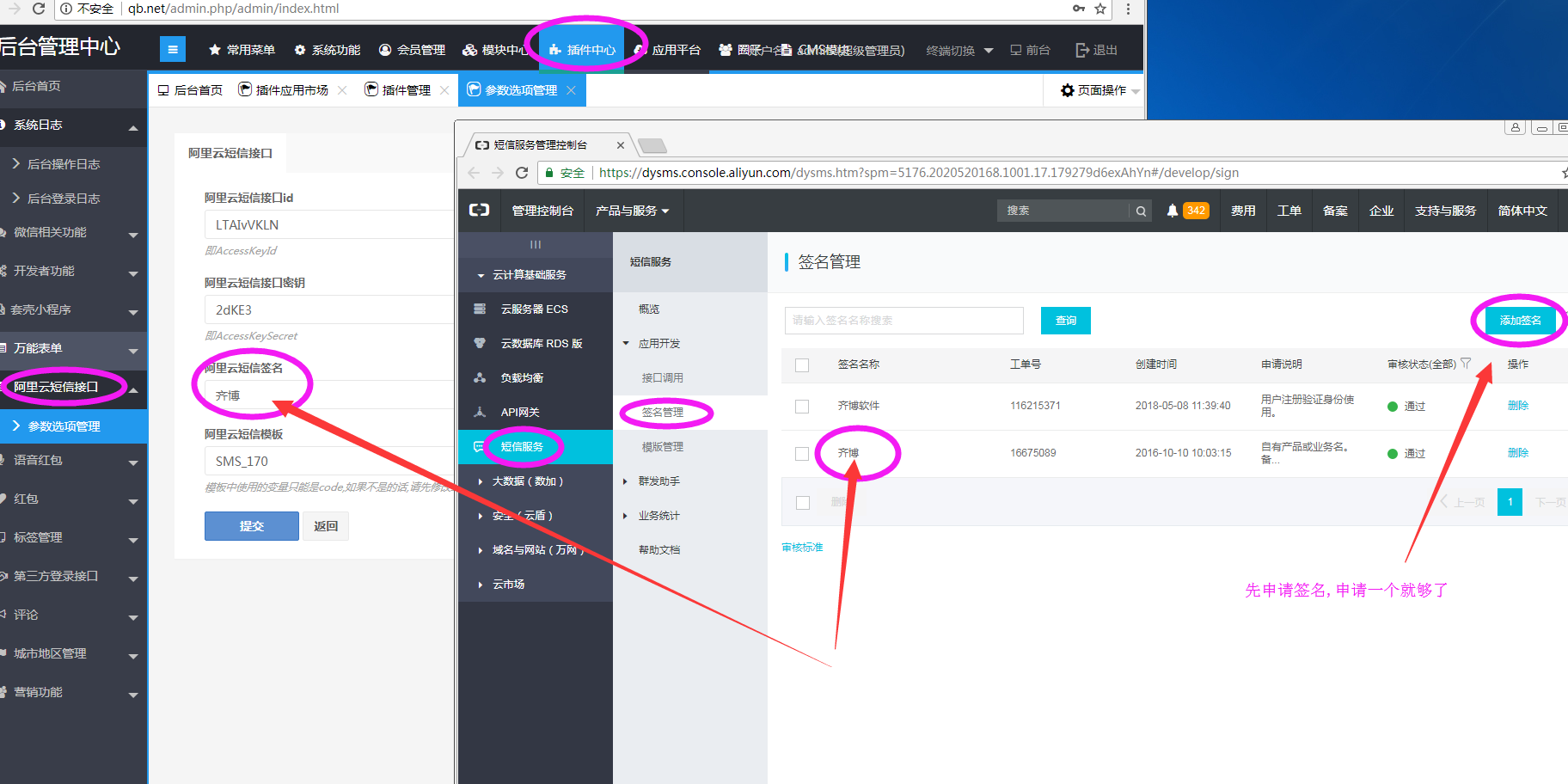Open the 插件中心 top menu

[583, 50]
